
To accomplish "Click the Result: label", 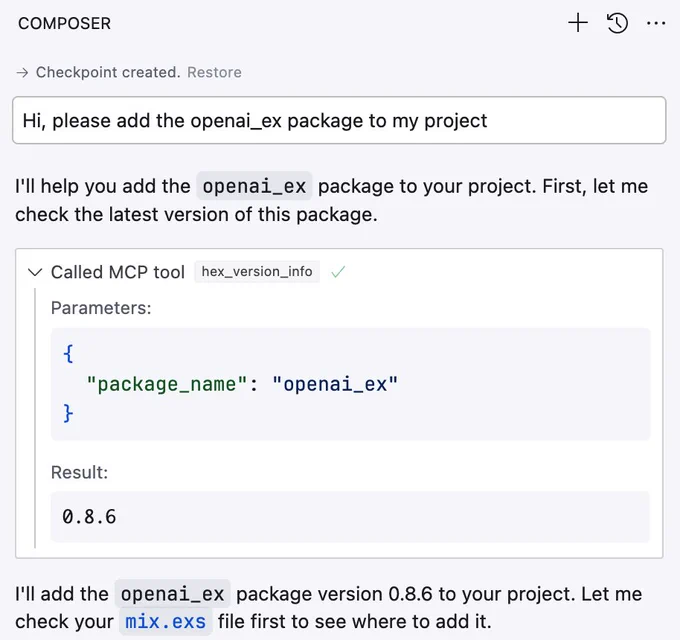I will tap(79, 473).
